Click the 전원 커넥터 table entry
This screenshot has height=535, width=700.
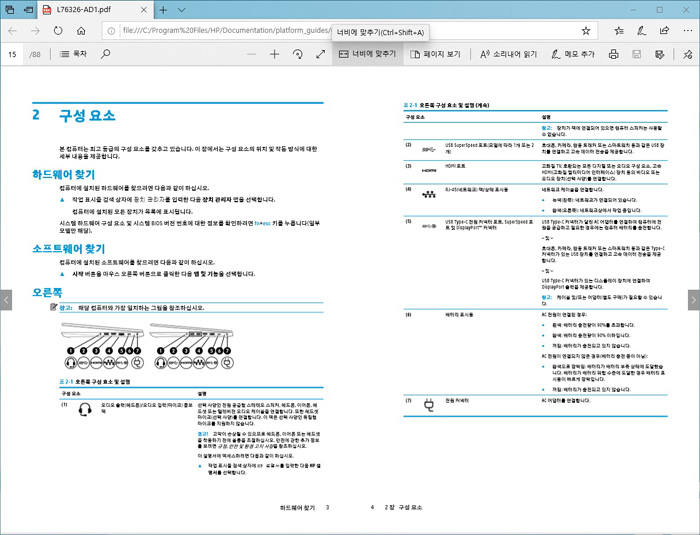point(457,401)
